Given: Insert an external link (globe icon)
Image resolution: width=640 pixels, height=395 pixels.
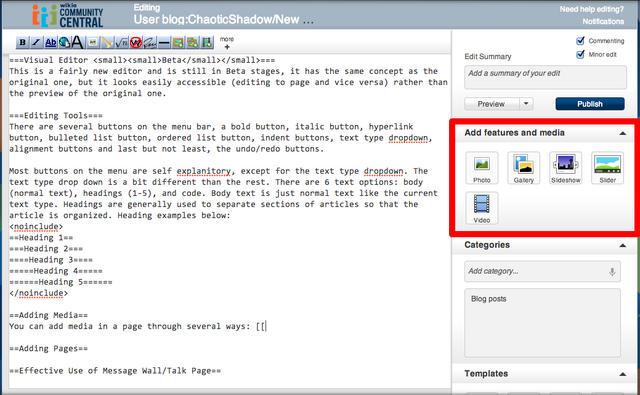Looking at the screenshot, I should [x=64, y=42].
